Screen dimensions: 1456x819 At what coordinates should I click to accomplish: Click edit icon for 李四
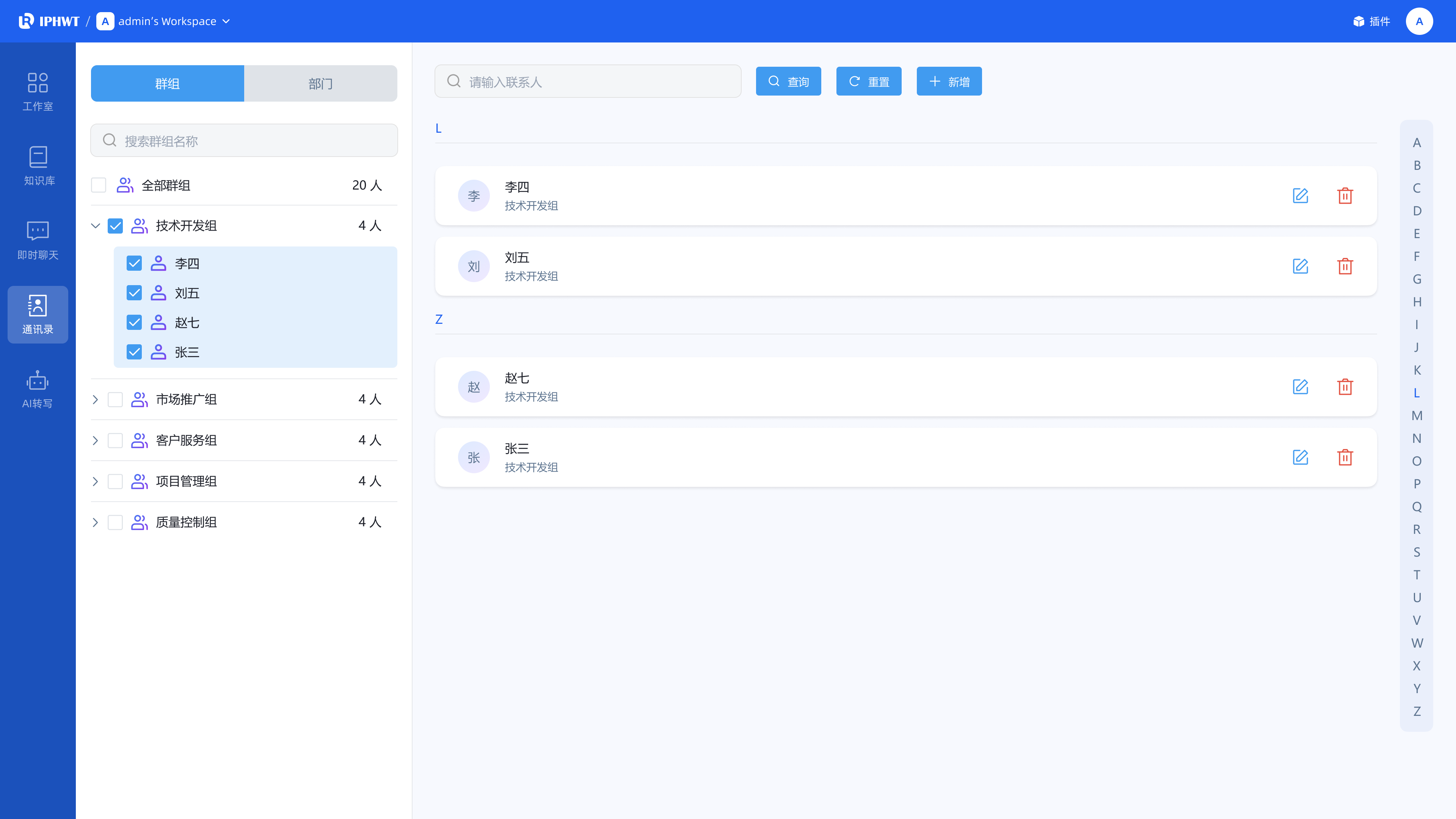point(1300,196)
